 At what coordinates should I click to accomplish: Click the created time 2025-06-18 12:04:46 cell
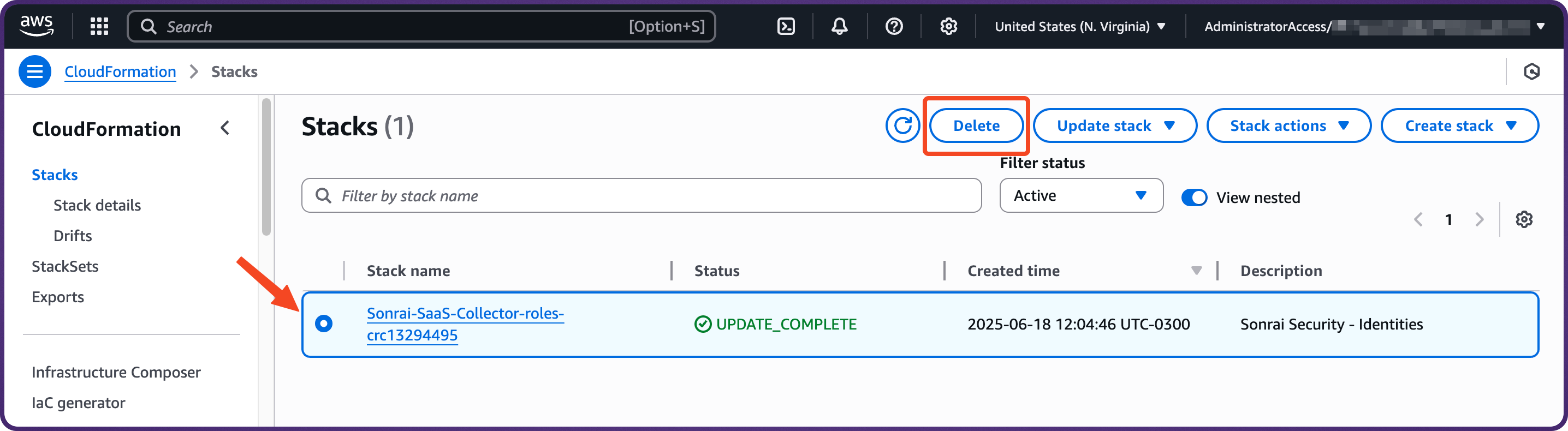tap(1078, 324)
